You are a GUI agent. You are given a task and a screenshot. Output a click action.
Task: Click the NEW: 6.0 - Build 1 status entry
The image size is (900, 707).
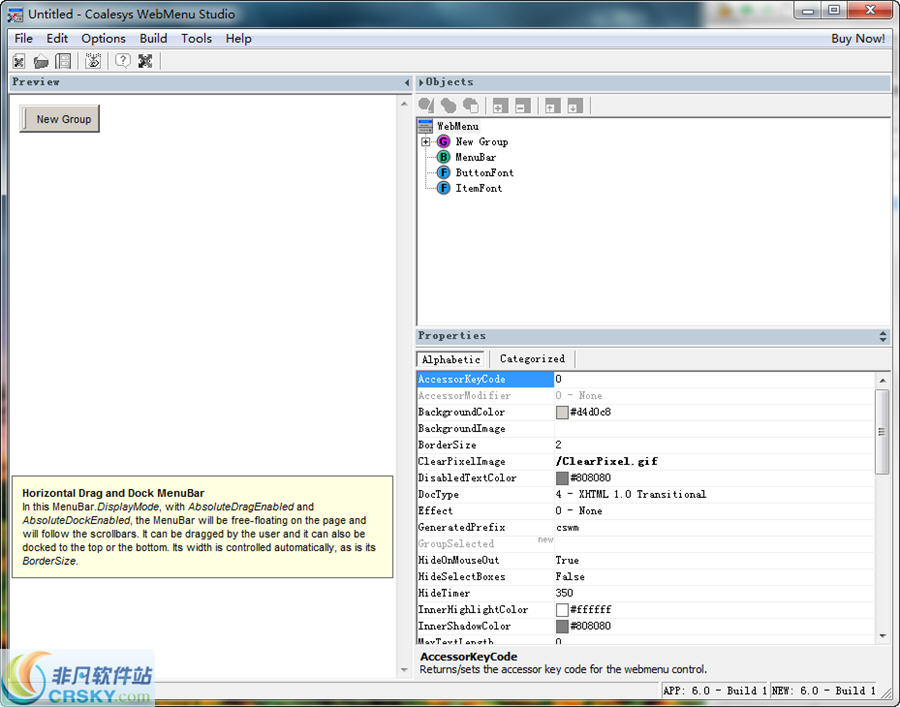824,690
